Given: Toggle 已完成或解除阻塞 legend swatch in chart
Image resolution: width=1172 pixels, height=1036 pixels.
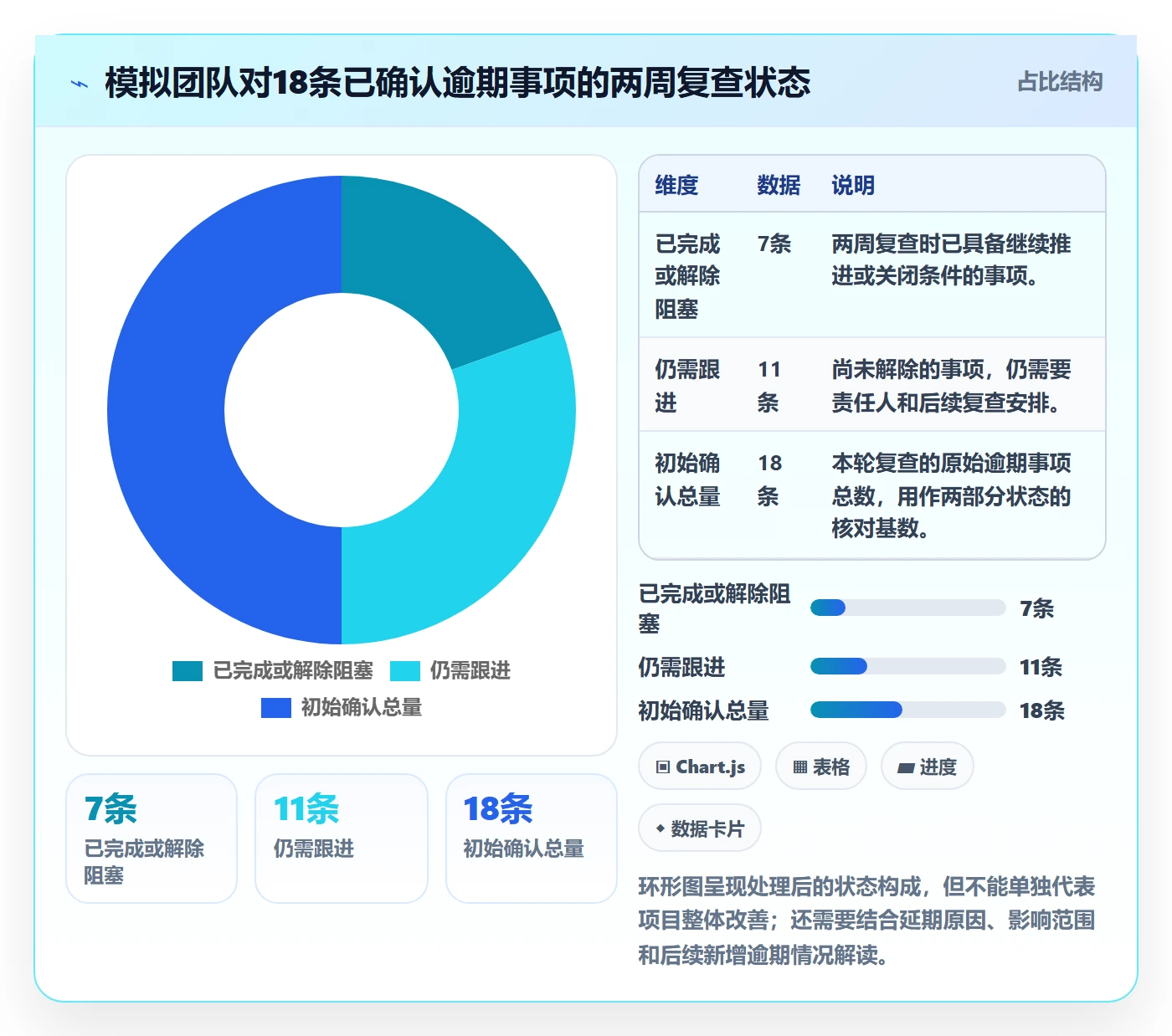Looking at the screenshot, I should [x=188, y=671].
